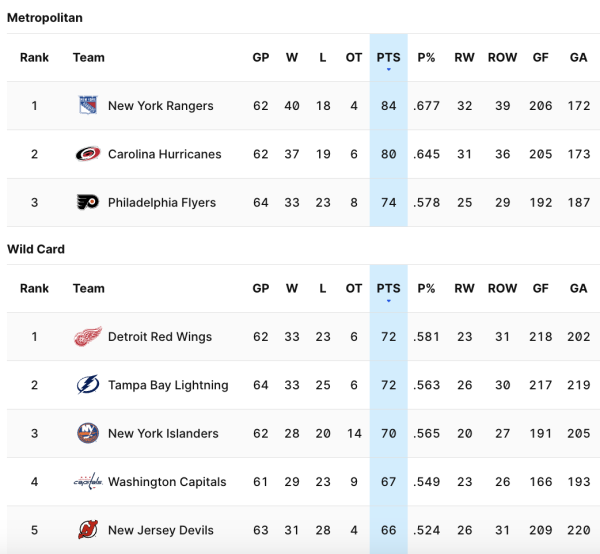The width and height of the screenshot is (600, 554).
Task: Open the Tampa Bay Lightning team link
Action: (168, 385)
